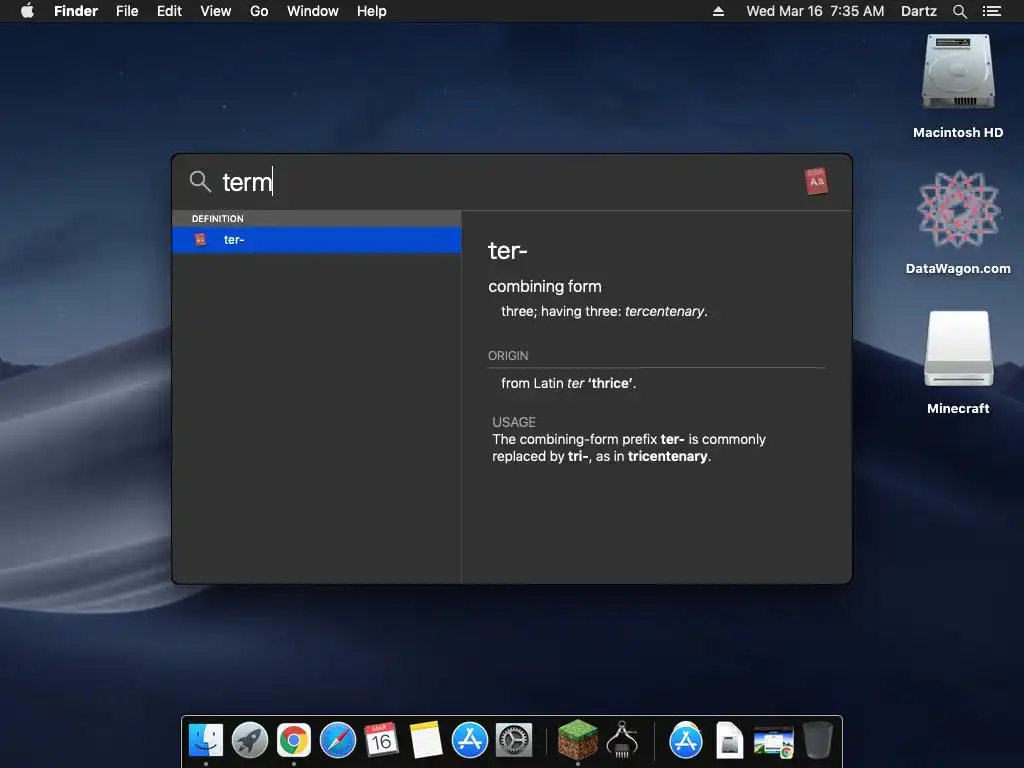Click the word tercentenary in definition

pos(664,312)
